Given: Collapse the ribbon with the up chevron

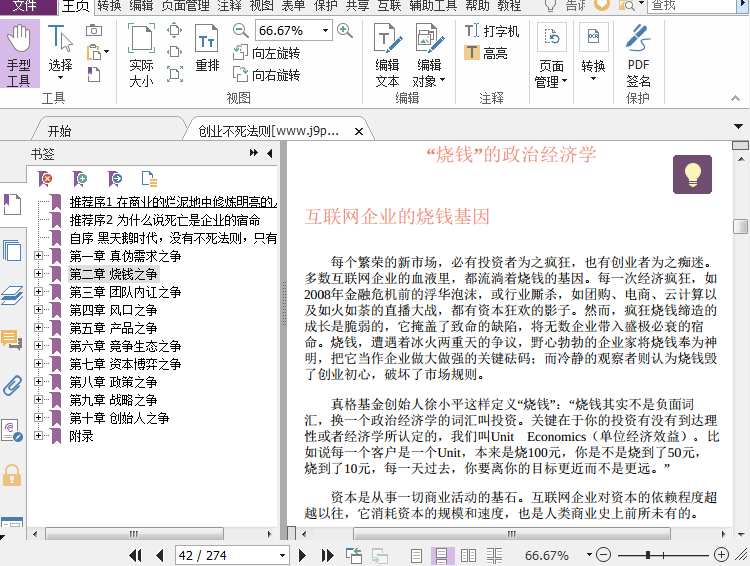Looking at the screenshot, I should pyautogui.click(x=735, y=98).
